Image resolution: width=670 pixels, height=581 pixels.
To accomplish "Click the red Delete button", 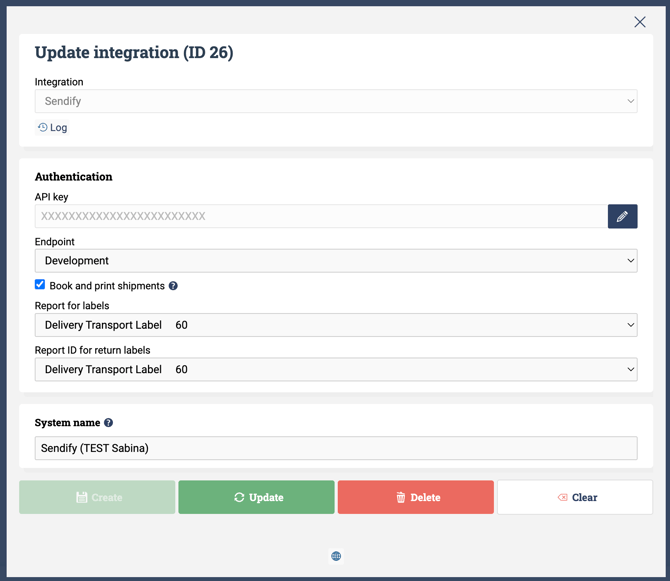I will click(416, 497).
